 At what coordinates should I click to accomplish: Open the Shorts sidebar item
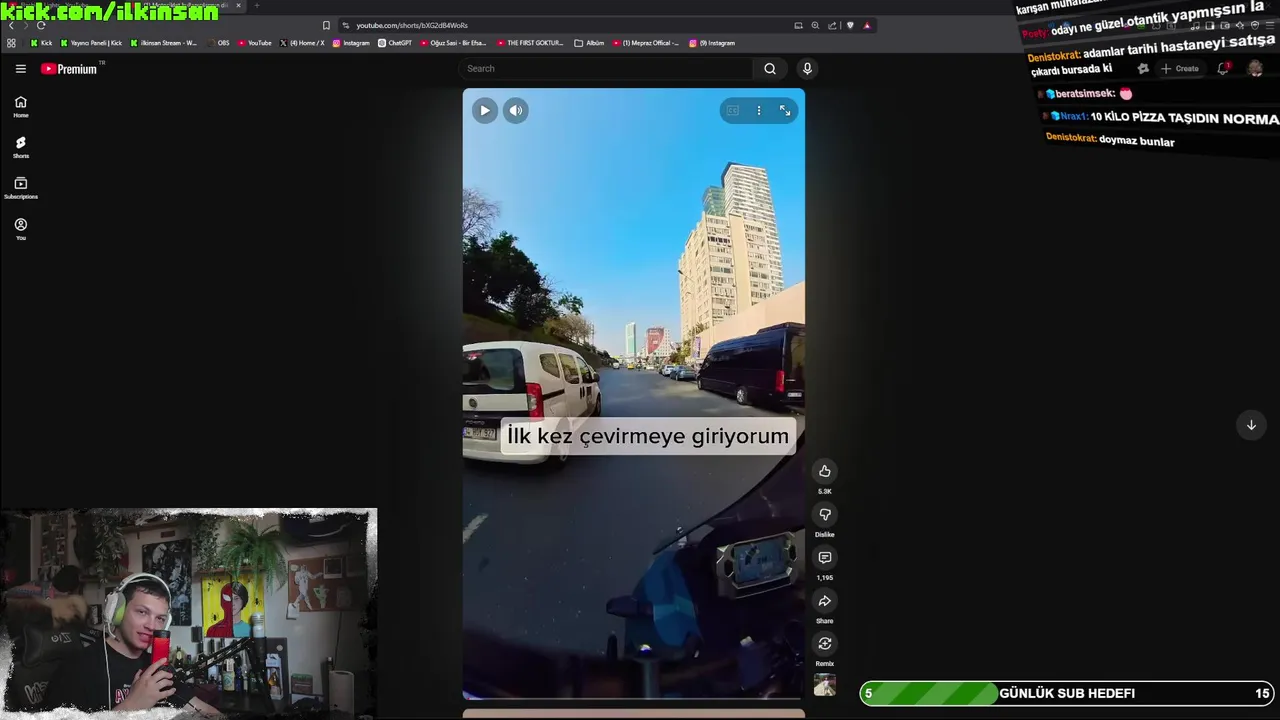20,147
